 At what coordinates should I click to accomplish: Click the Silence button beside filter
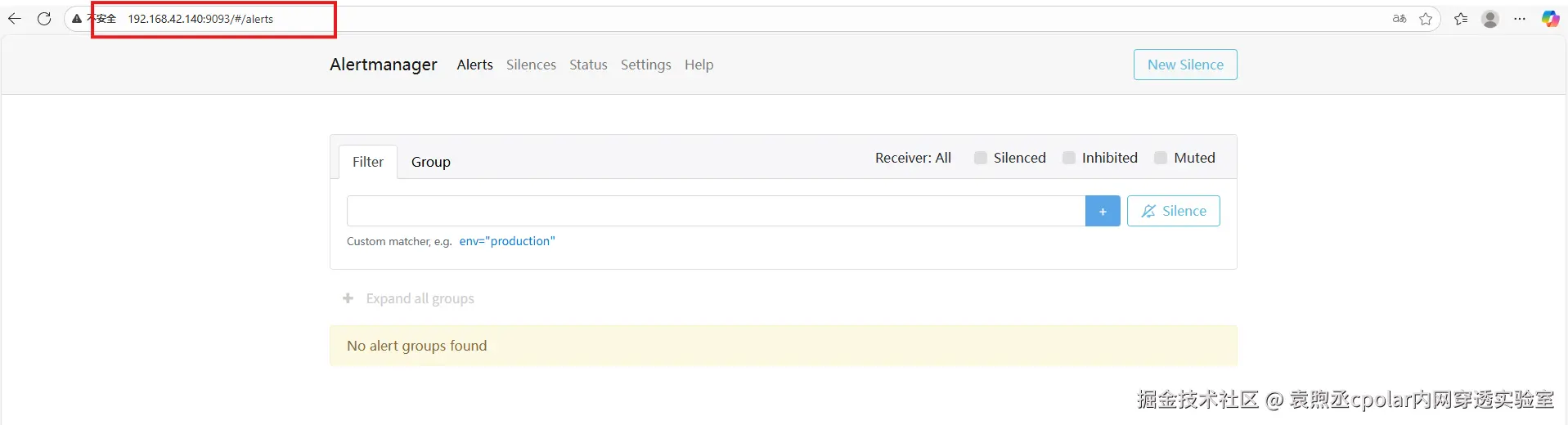coord(1174,211)
